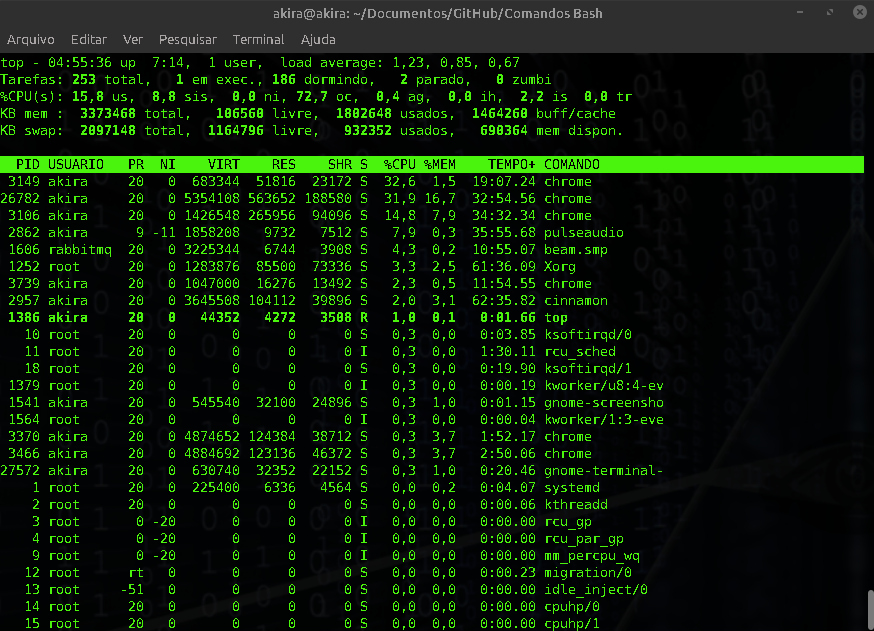Screen dimensions: 874x631
Task: Click the RES column header
Action: point(284,164)
